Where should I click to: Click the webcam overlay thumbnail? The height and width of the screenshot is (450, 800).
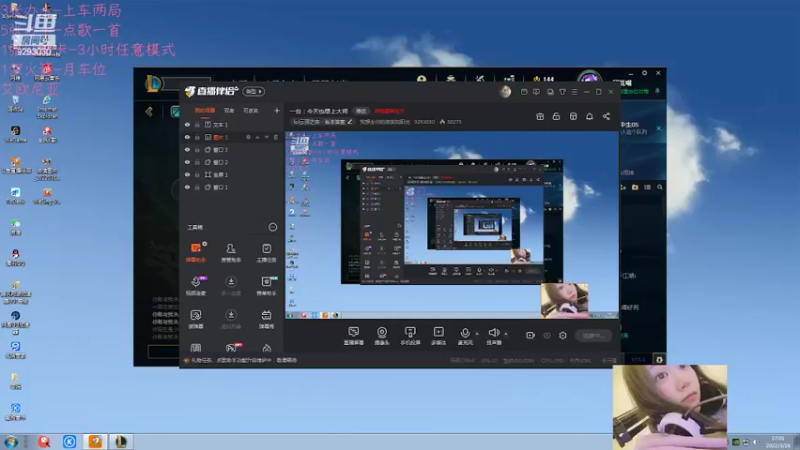point(669,407)
